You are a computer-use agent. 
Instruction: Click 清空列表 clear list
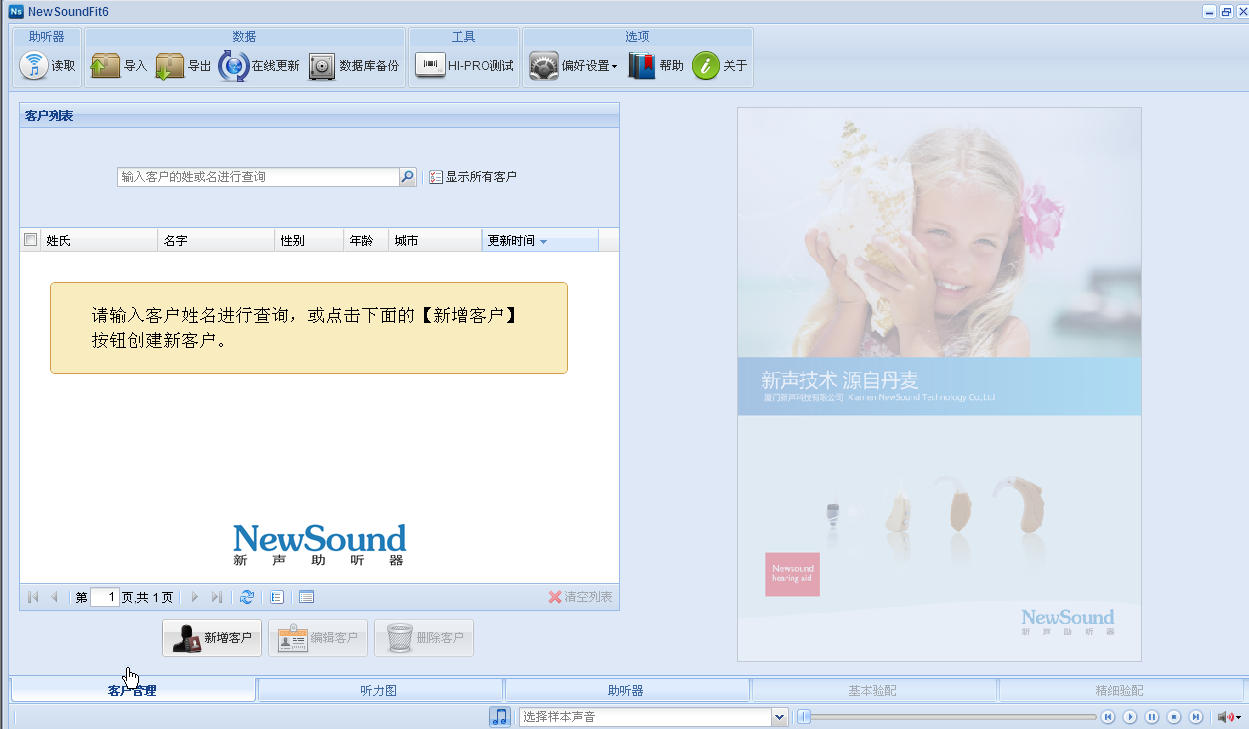[580, 597]
